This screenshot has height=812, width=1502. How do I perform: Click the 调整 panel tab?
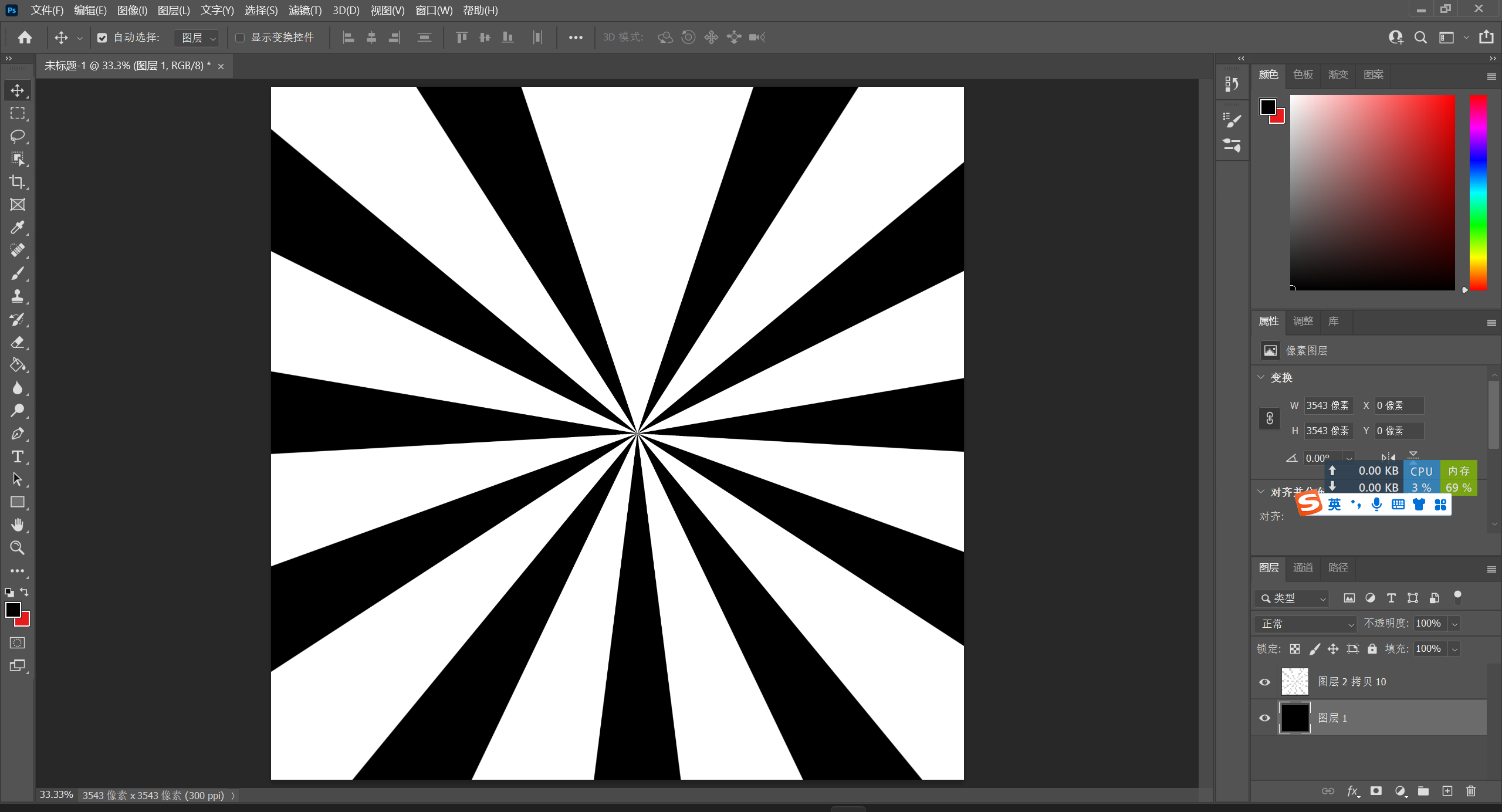[1303, 321]
